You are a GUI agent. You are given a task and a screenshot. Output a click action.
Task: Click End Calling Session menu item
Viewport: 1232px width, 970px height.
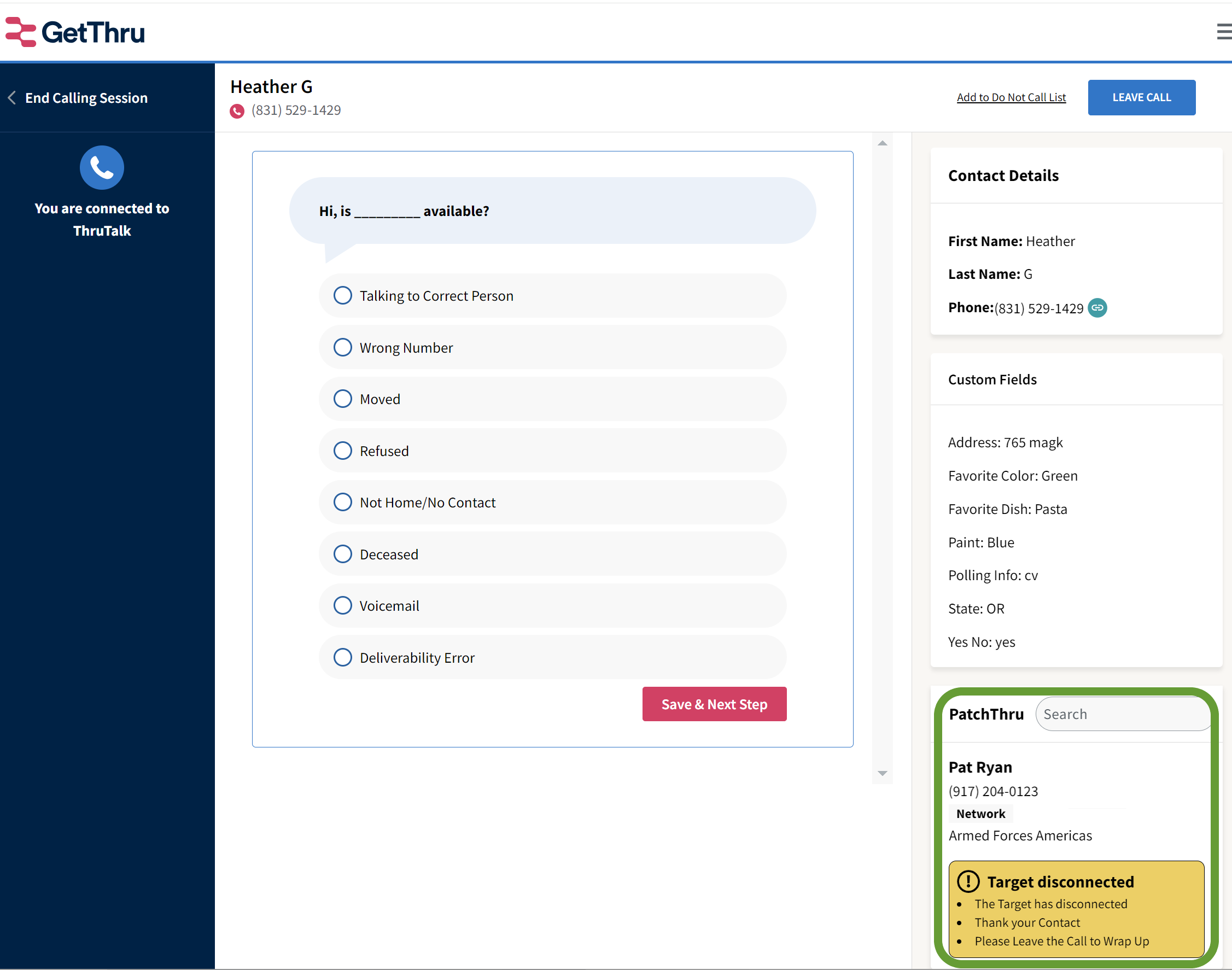pos(86,98)
